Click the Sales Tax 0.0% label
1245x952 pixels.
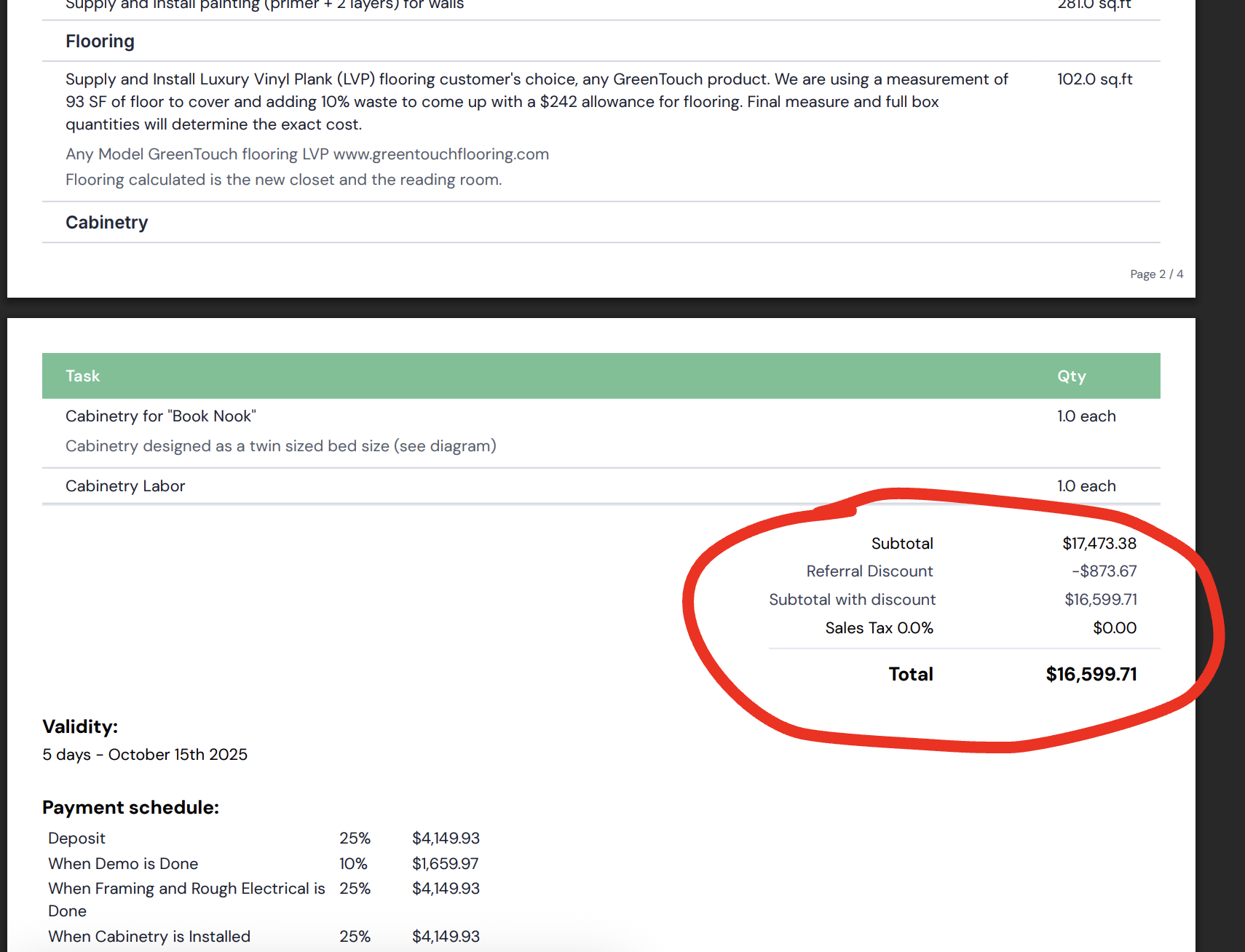point(879,628)
